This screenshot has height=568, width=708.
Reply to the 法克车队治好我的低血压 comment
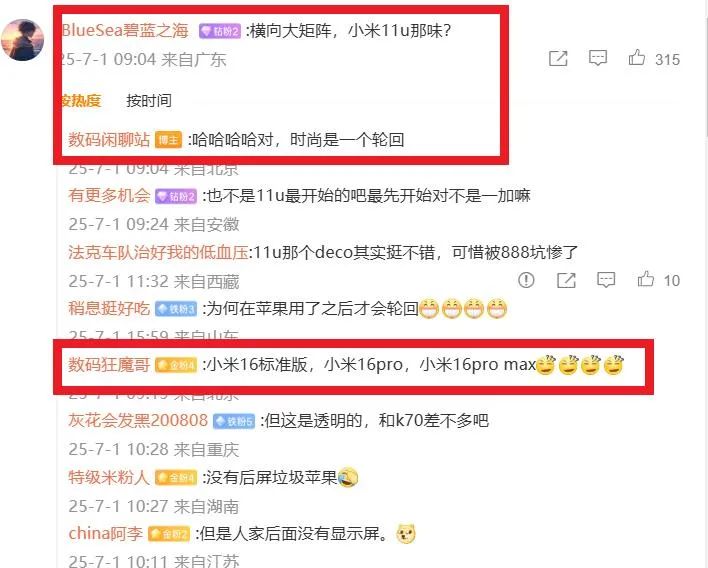[x=606, y=280]
